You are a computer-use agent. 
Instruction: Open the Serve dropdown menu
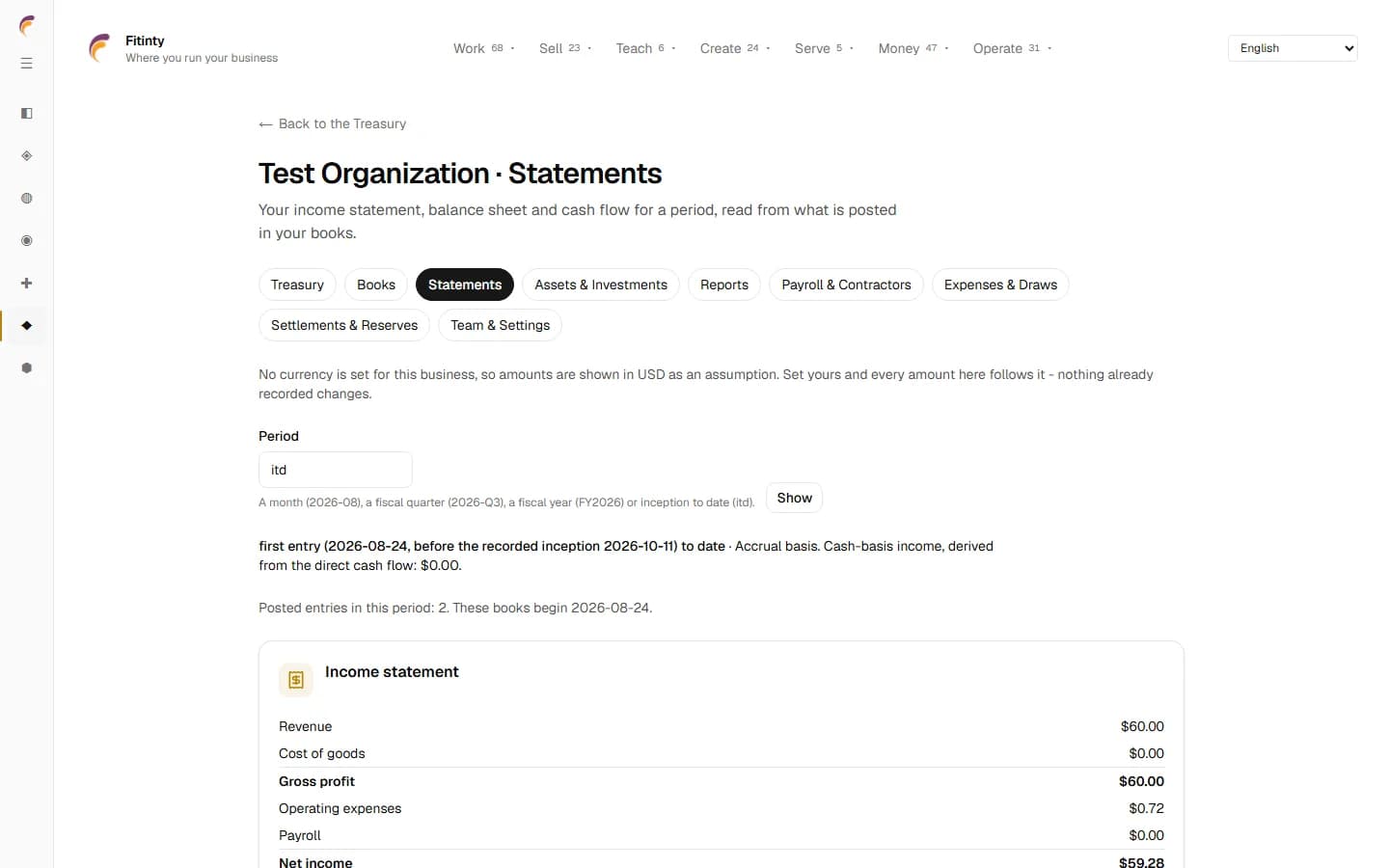click(x=824, y=48)
